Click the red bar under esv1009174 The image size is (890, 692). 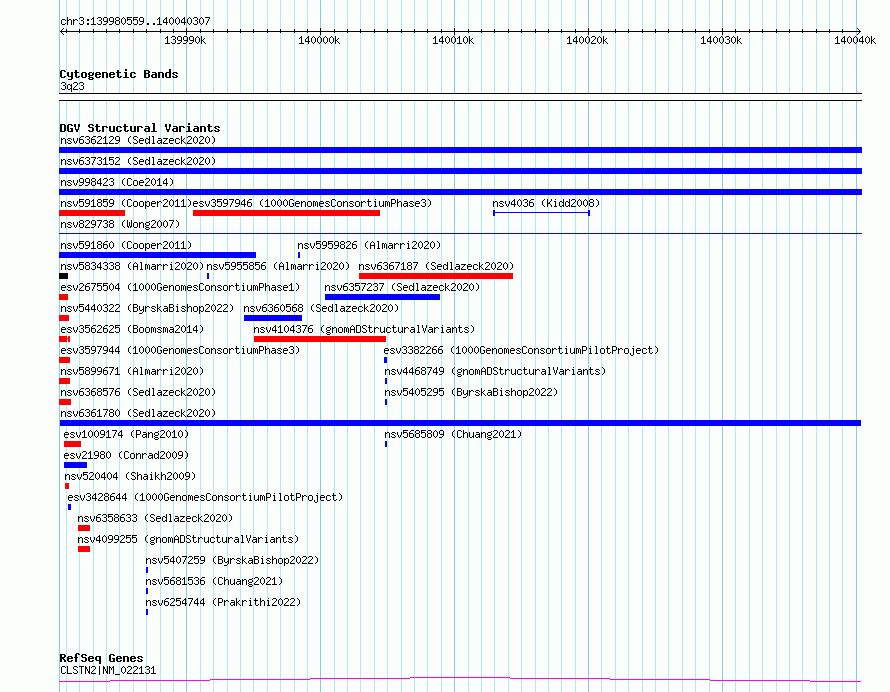click(x=73, y=444)
